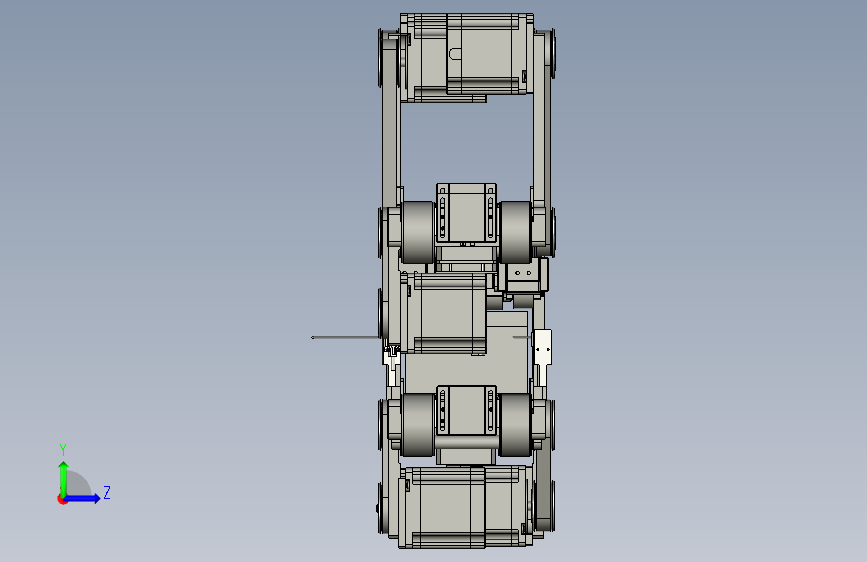Click the blue Z axis arrow of the triad
This screenshot has height=562, width=867.
click(83, 498)
